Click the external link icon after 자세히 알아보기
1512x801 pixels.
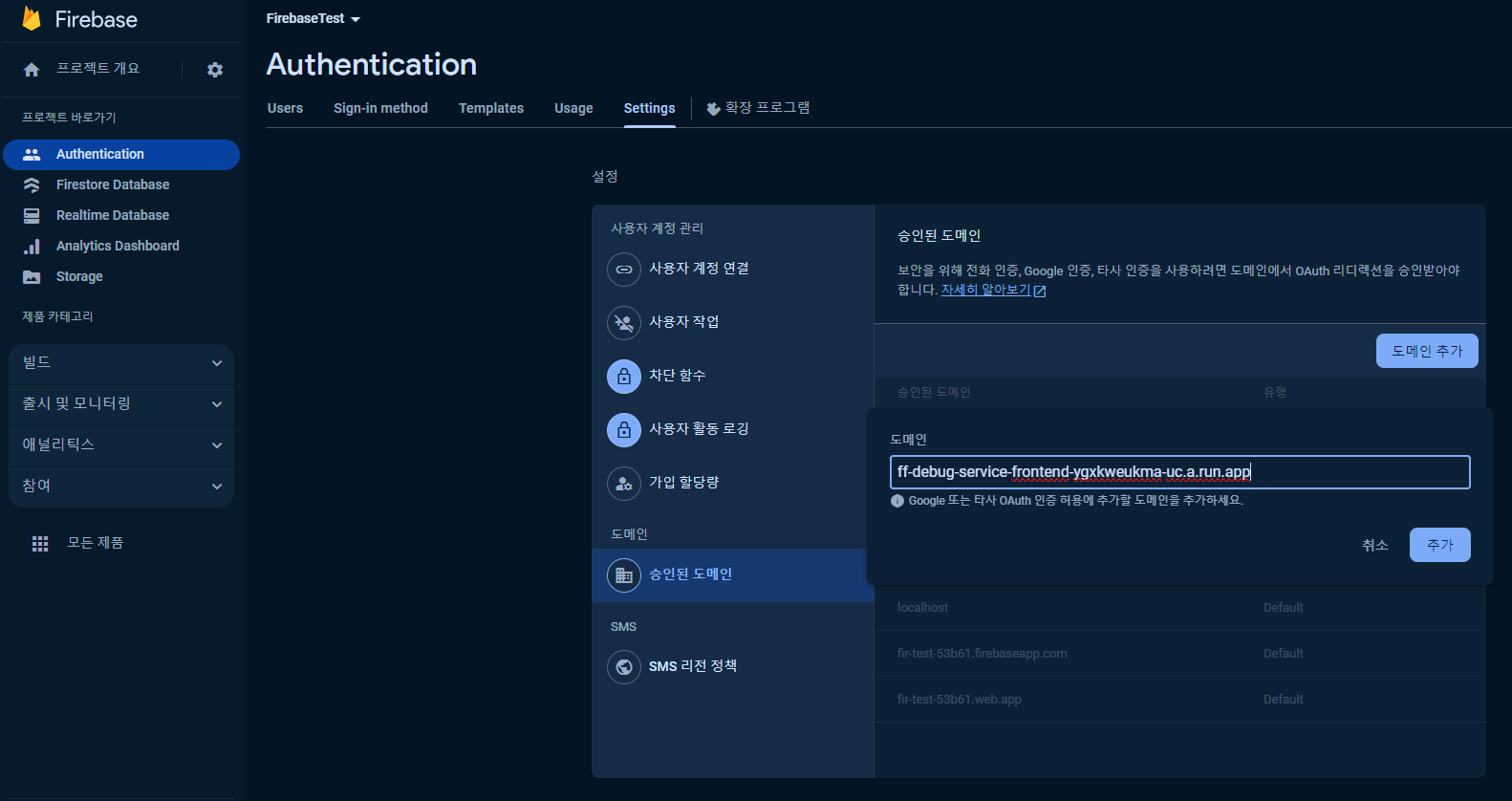click(1040, 291)
